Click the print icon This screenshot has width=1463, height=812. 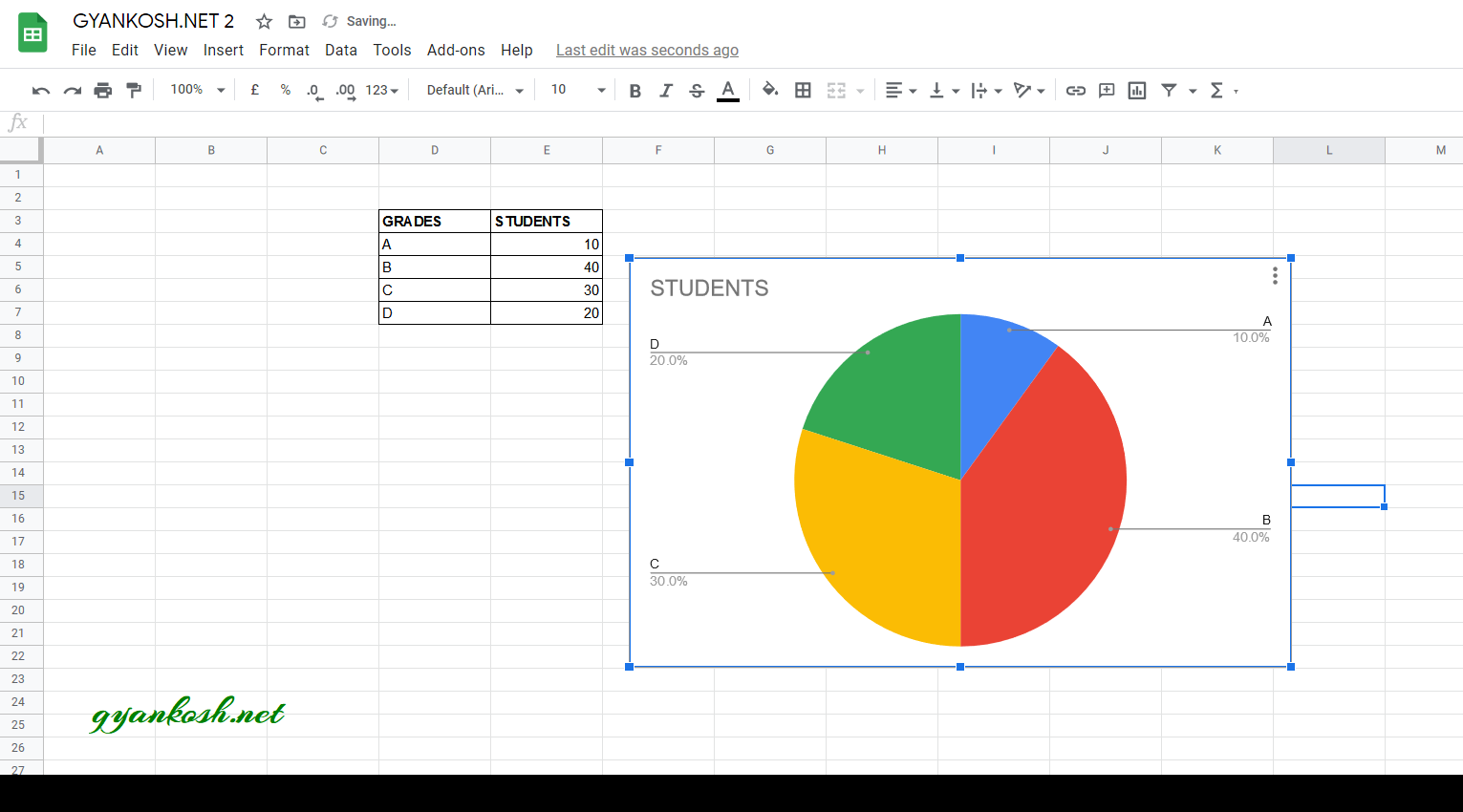pyautogui.click(x=103, y=91)
